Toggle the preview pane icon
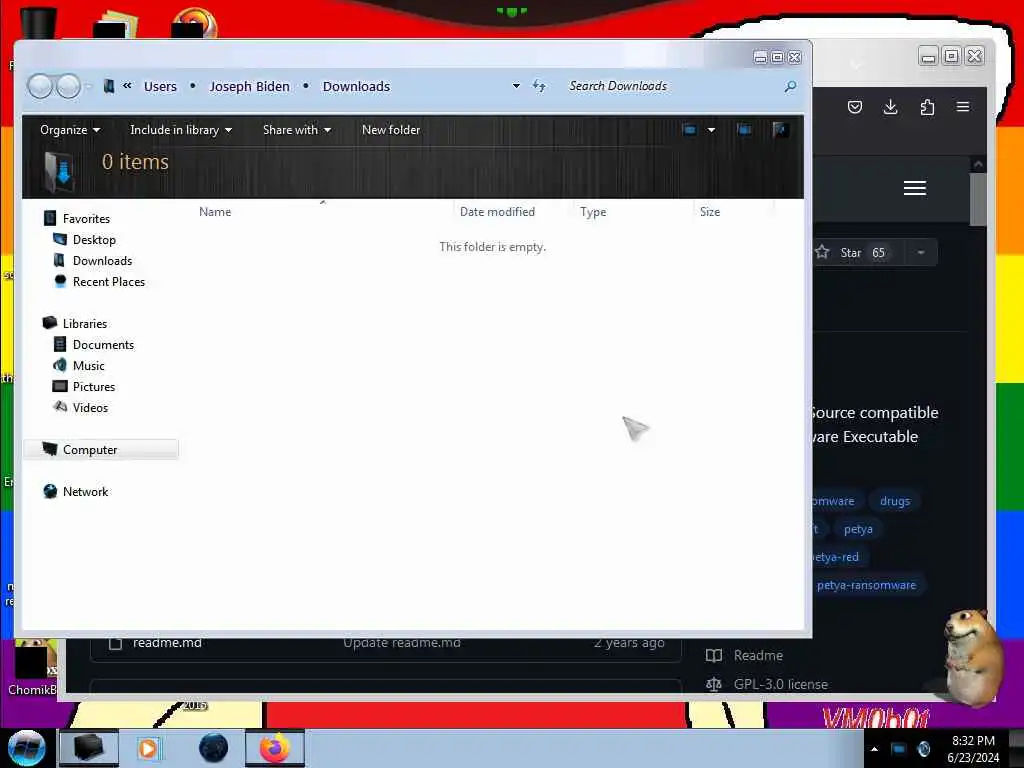 744,129
